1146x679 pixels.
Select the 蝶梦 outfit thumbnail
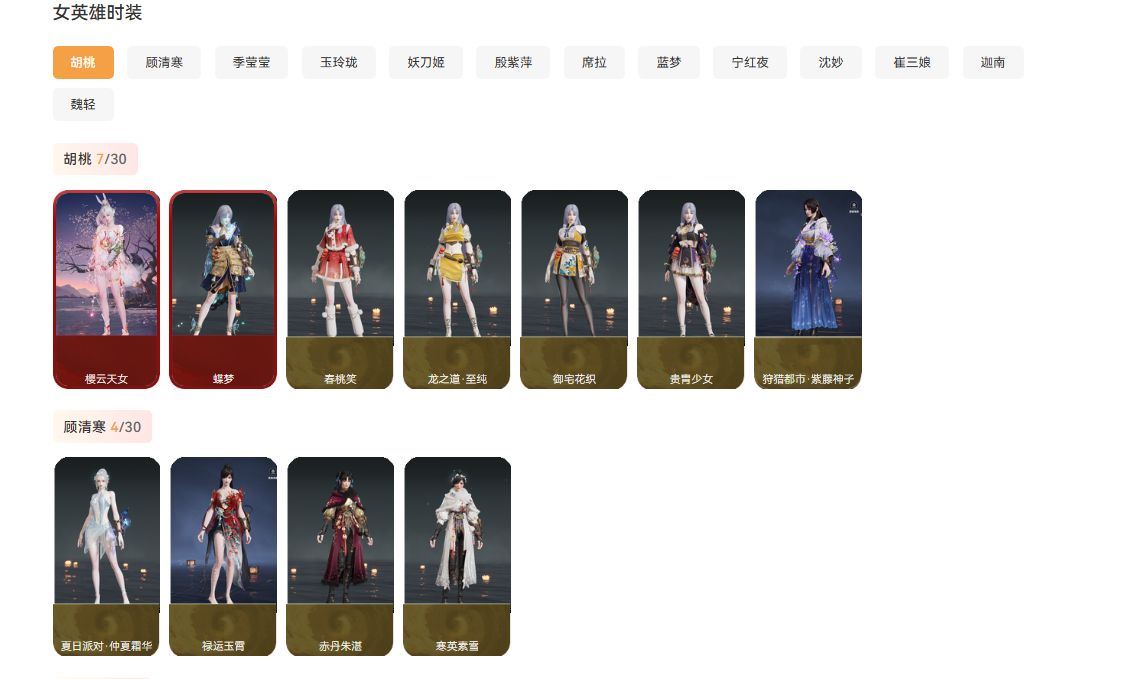[x=224, y=289]
